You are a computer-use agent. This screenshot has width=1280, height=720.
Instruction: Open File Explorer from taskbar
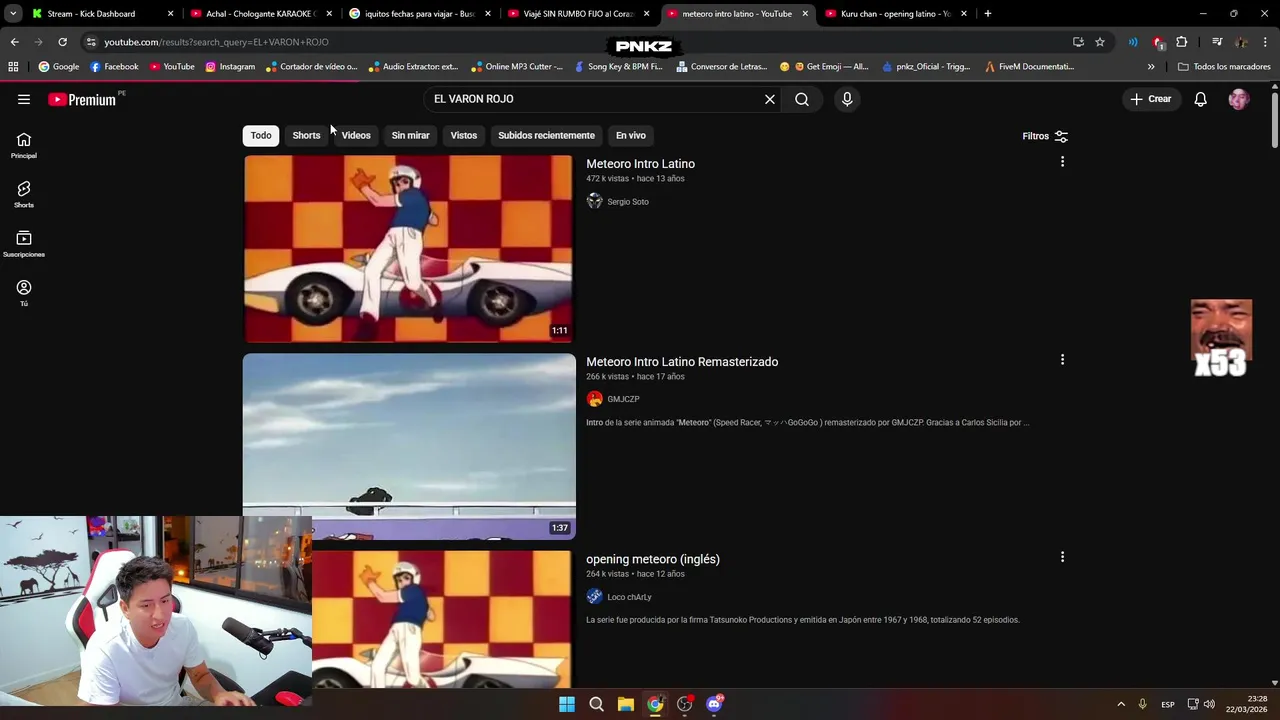coord(625,704)
